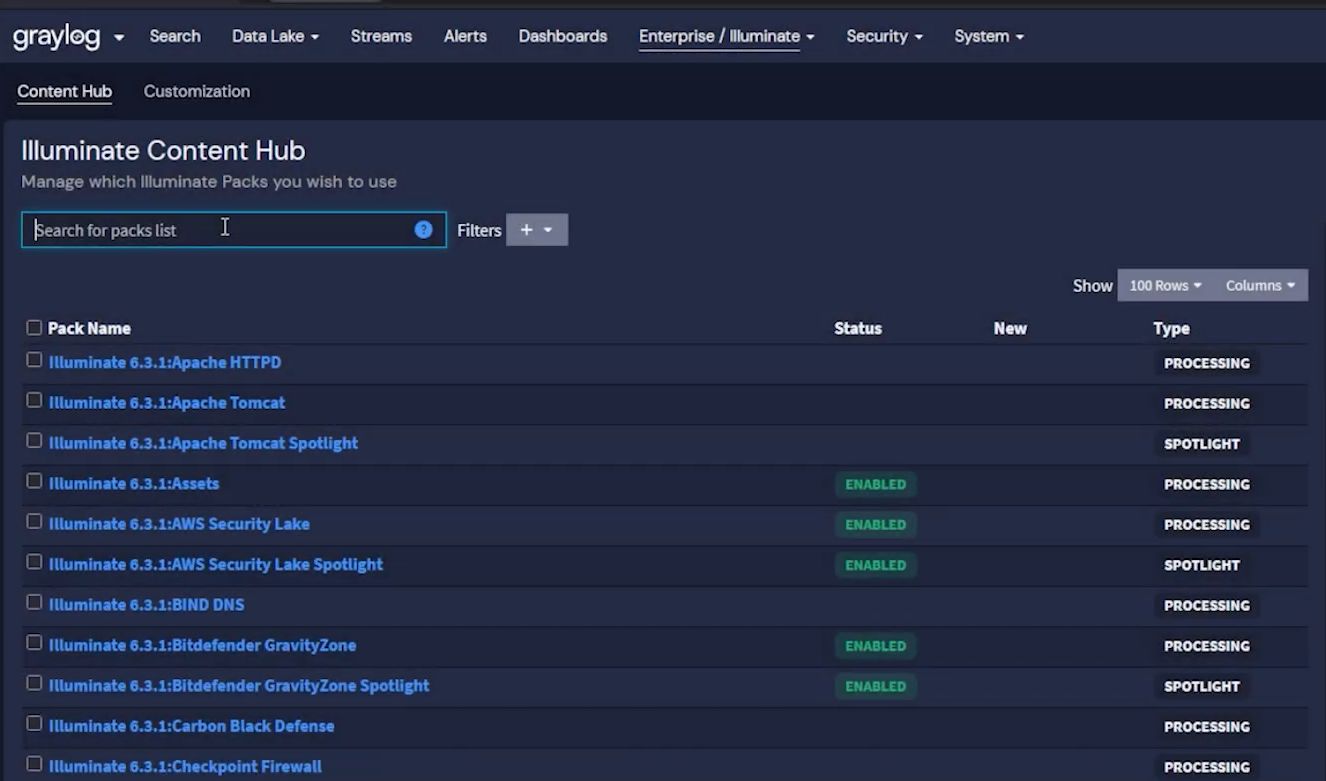The height and width of the screenshot is (781, 1326).
Task: Click the Type column header
Action: pyautogui.click(x=1171, y=328)
